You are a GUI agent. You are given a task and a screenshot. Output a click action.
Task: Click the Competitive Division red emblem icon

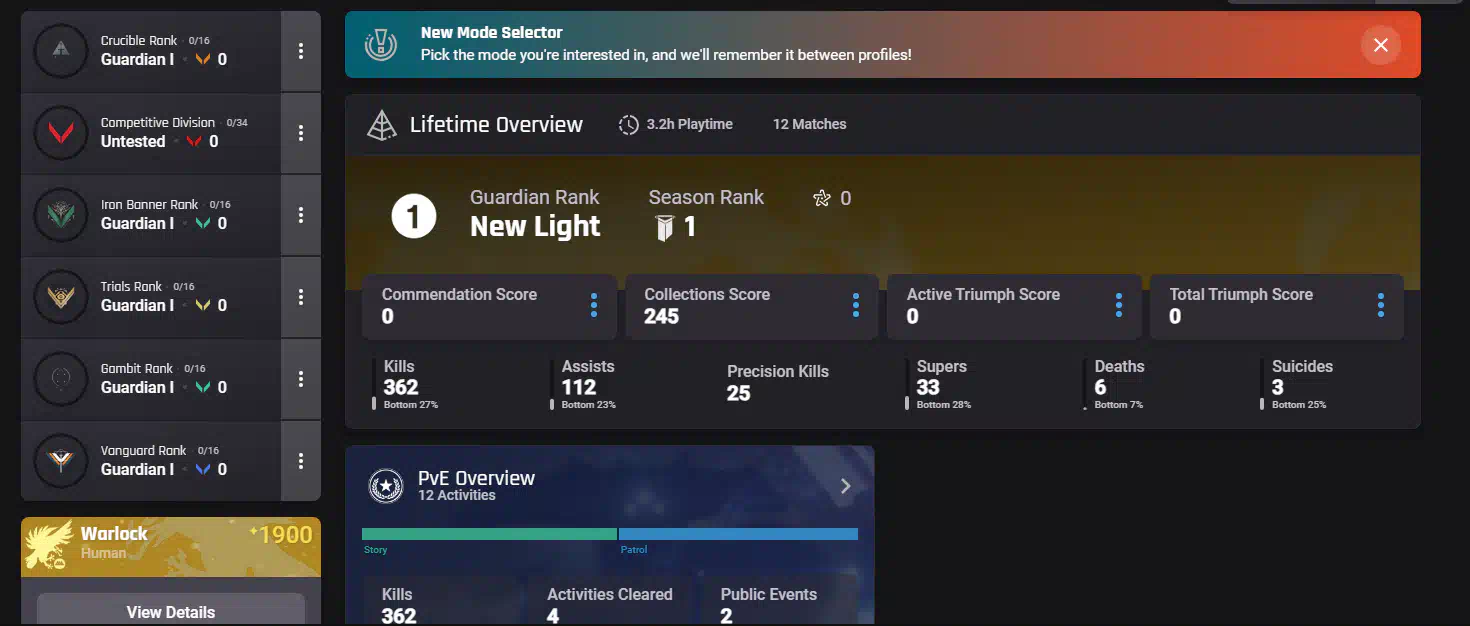(x=61, y=132)
